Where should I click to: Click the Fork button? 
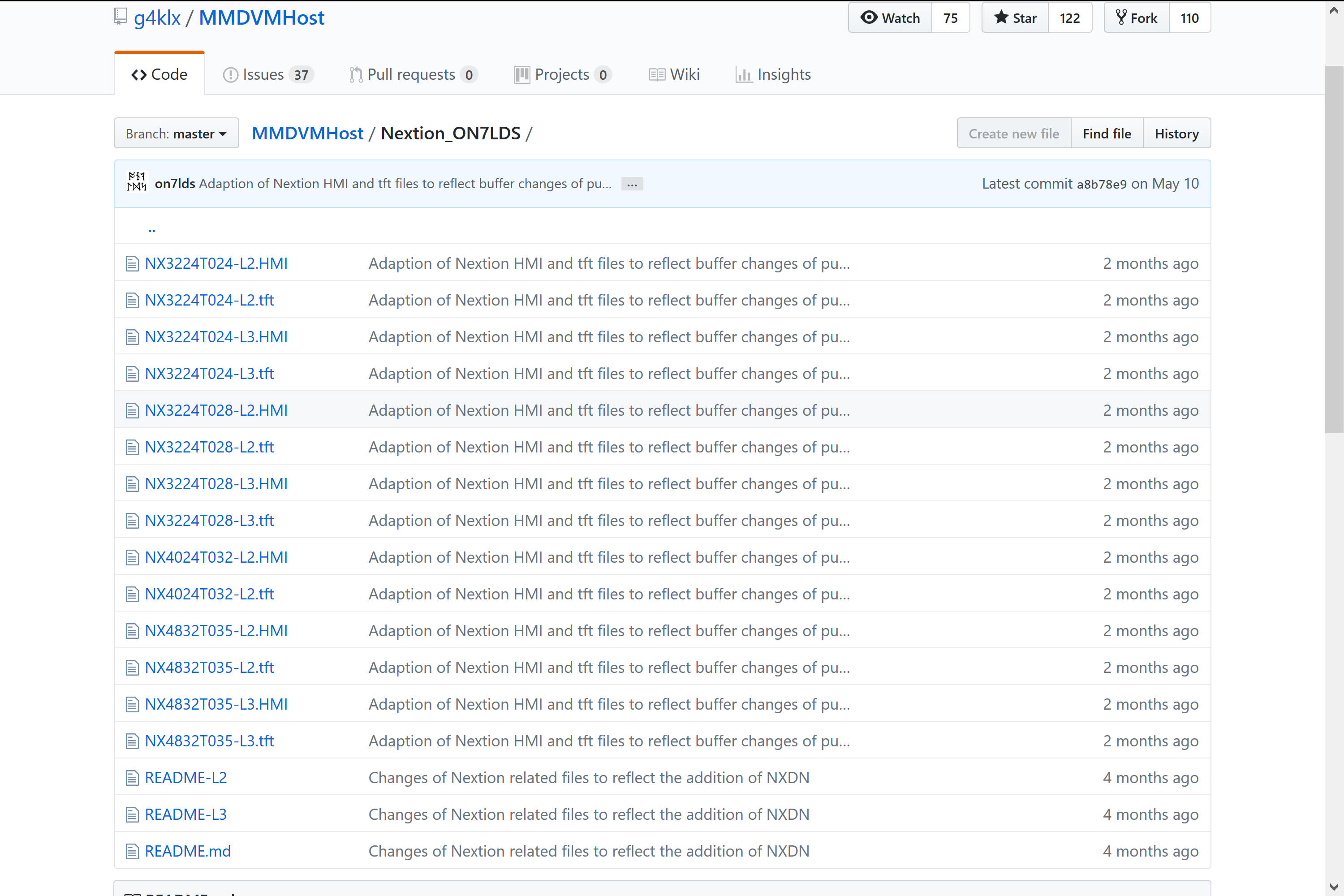1137,18
